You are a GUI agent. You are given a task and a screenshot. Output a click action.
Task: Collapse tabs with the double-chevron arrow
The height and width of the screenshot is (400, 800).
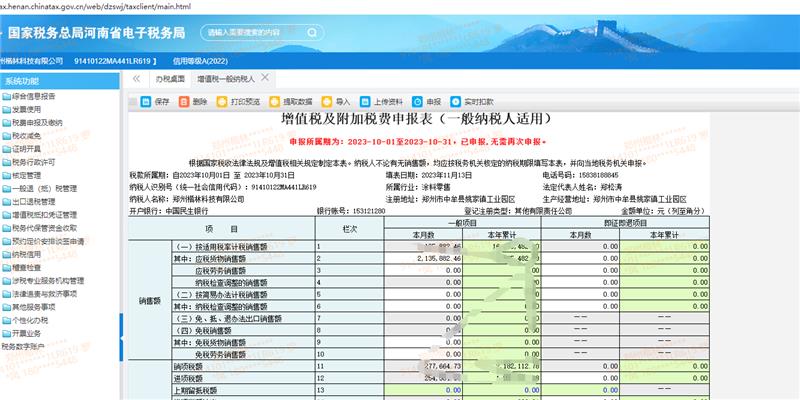pos(135,77)
